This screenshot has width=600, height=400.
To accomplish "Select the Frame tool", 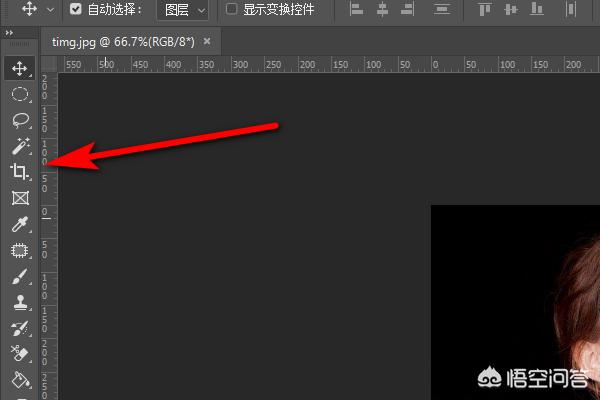I will pos(20,198).
